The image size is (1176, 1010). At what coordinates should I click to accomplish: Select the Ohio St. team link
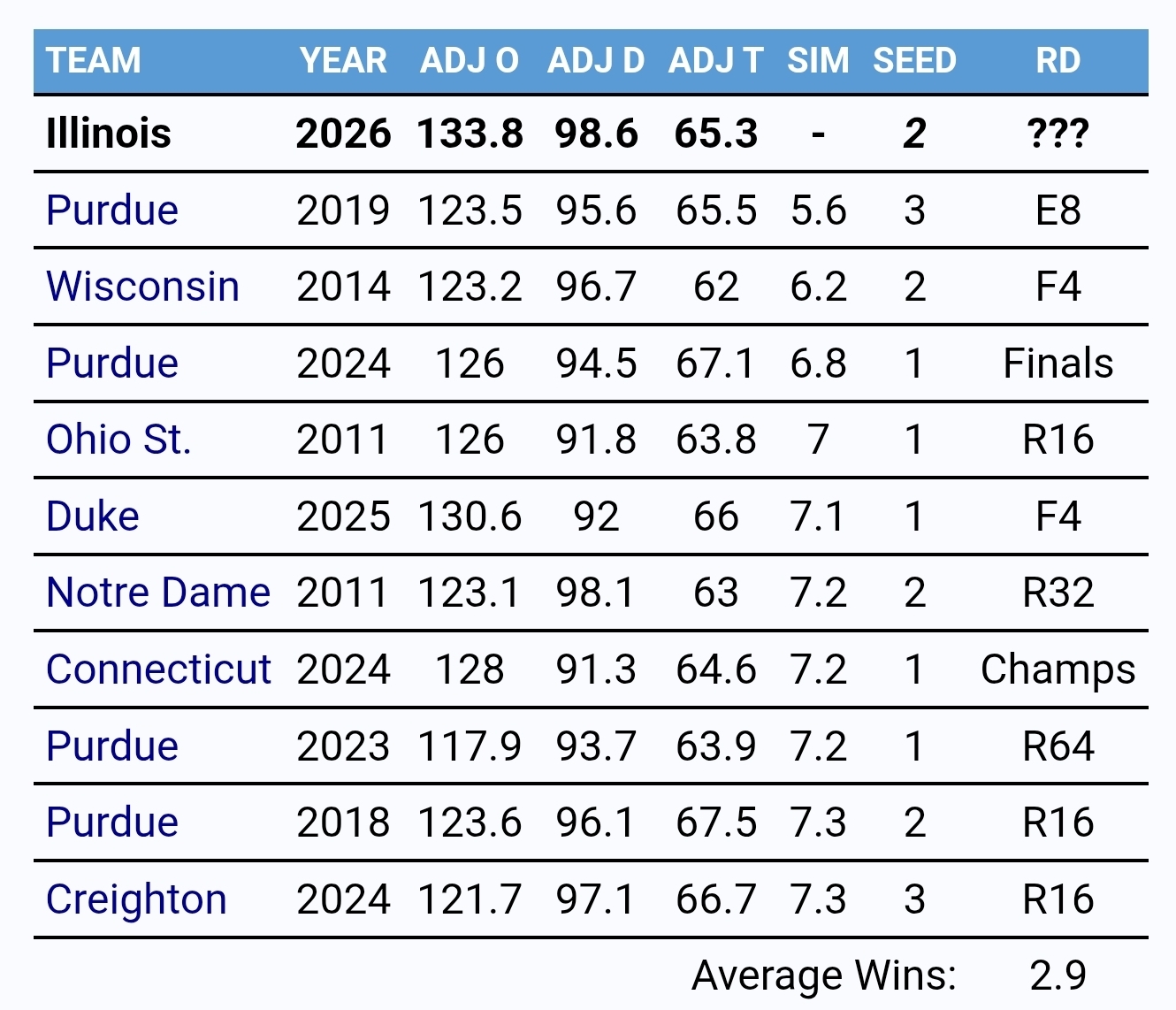coord(118,440)
